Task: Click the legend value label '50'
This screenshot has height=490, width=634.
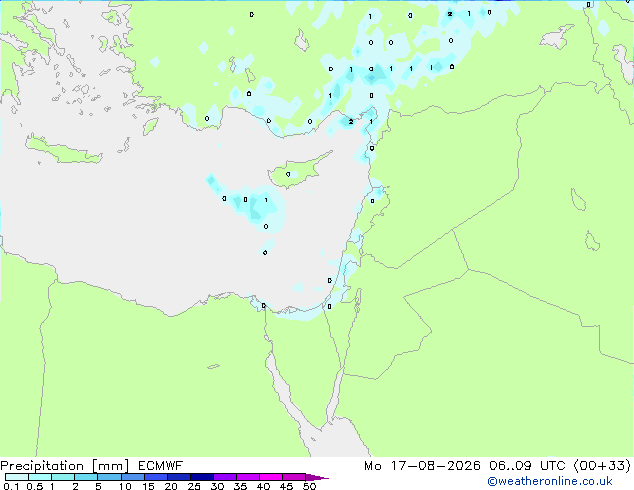Action: pyautogui.click(x=310, y=486)
